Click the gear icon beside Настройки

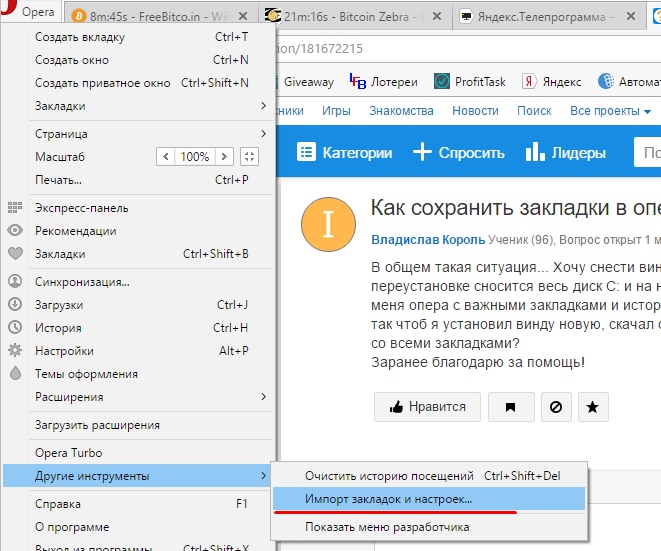[x=15, y=350]
